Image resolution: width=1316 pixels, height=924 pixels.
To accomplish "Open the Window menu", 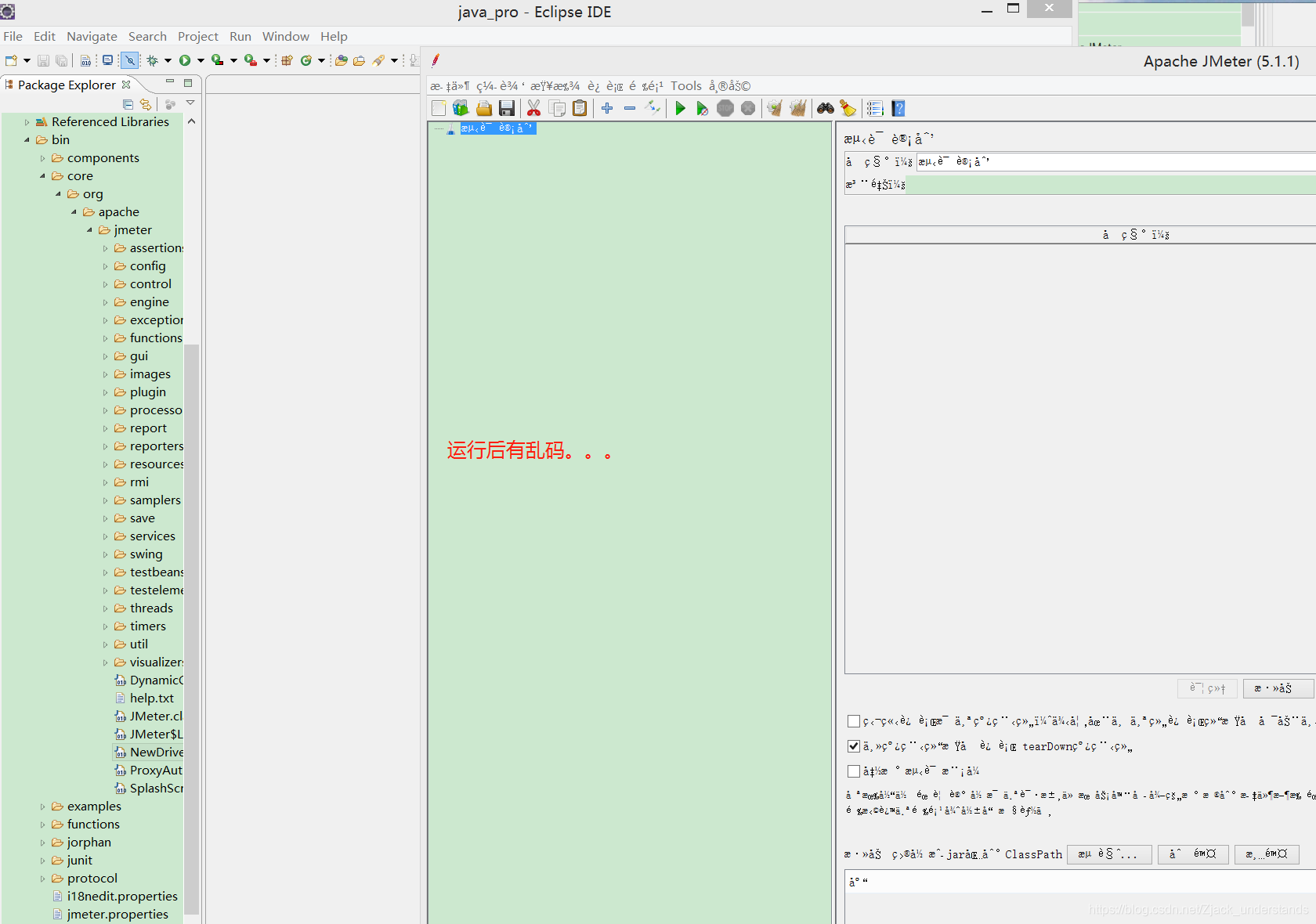I will click(286, 36).
